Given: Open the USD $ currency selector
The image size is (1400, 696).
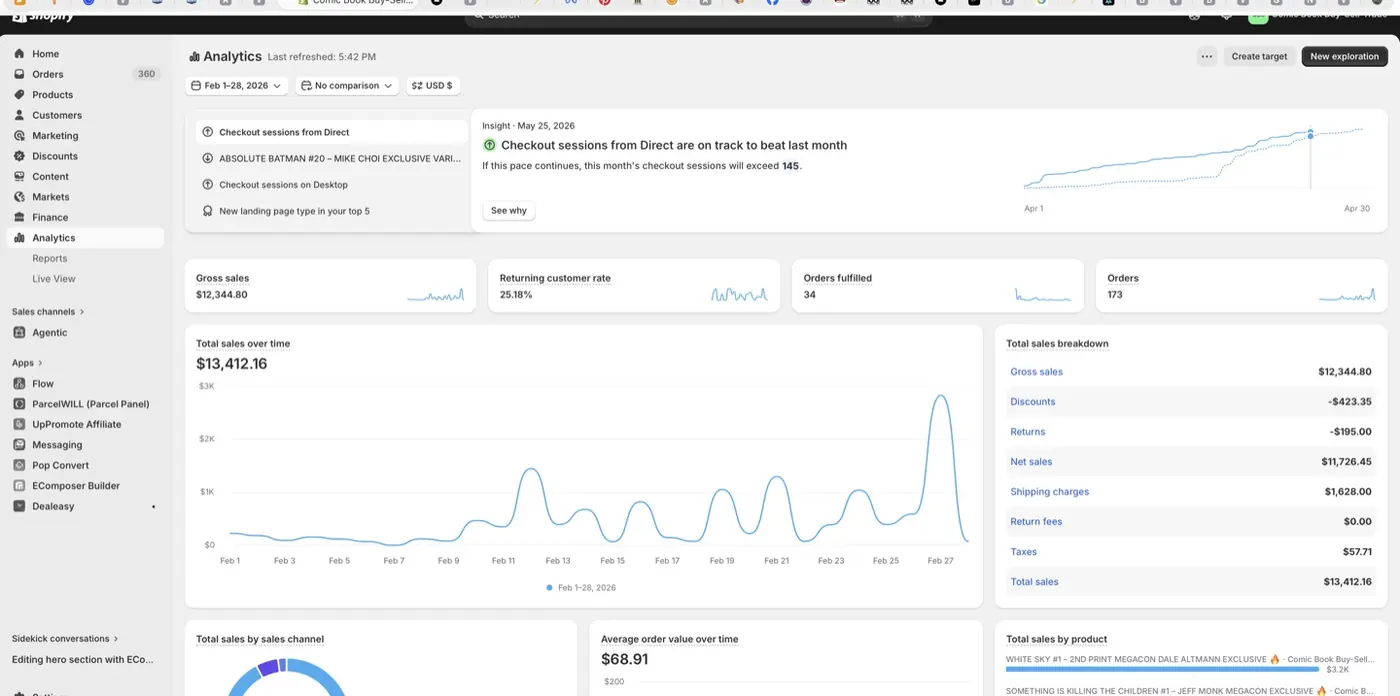Looking at the screenshot, I should (433, 86).
